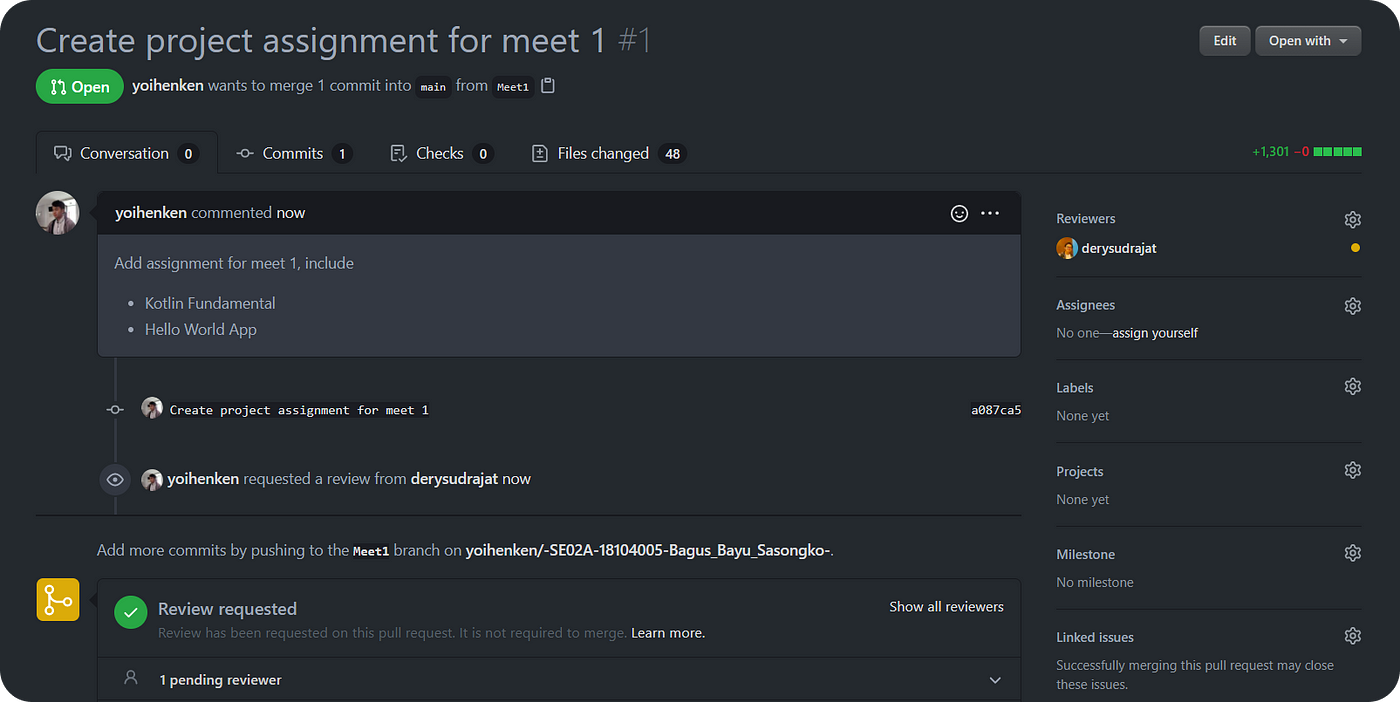Open the Milestone gear settings
Screen dimensions: 1400x702
[x=1352, y=554]
